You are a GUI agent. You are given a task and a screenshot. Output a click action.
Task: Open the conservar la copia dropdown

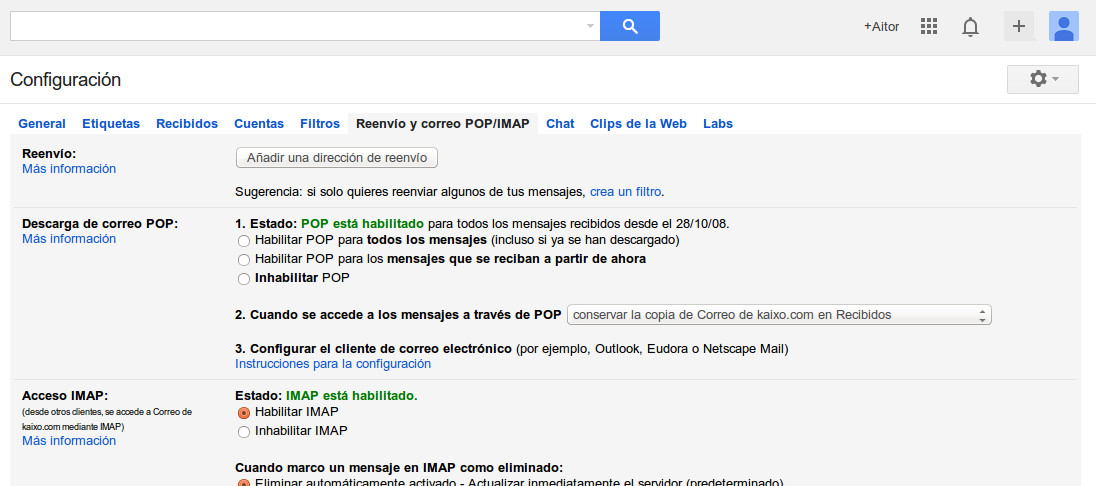779,315
